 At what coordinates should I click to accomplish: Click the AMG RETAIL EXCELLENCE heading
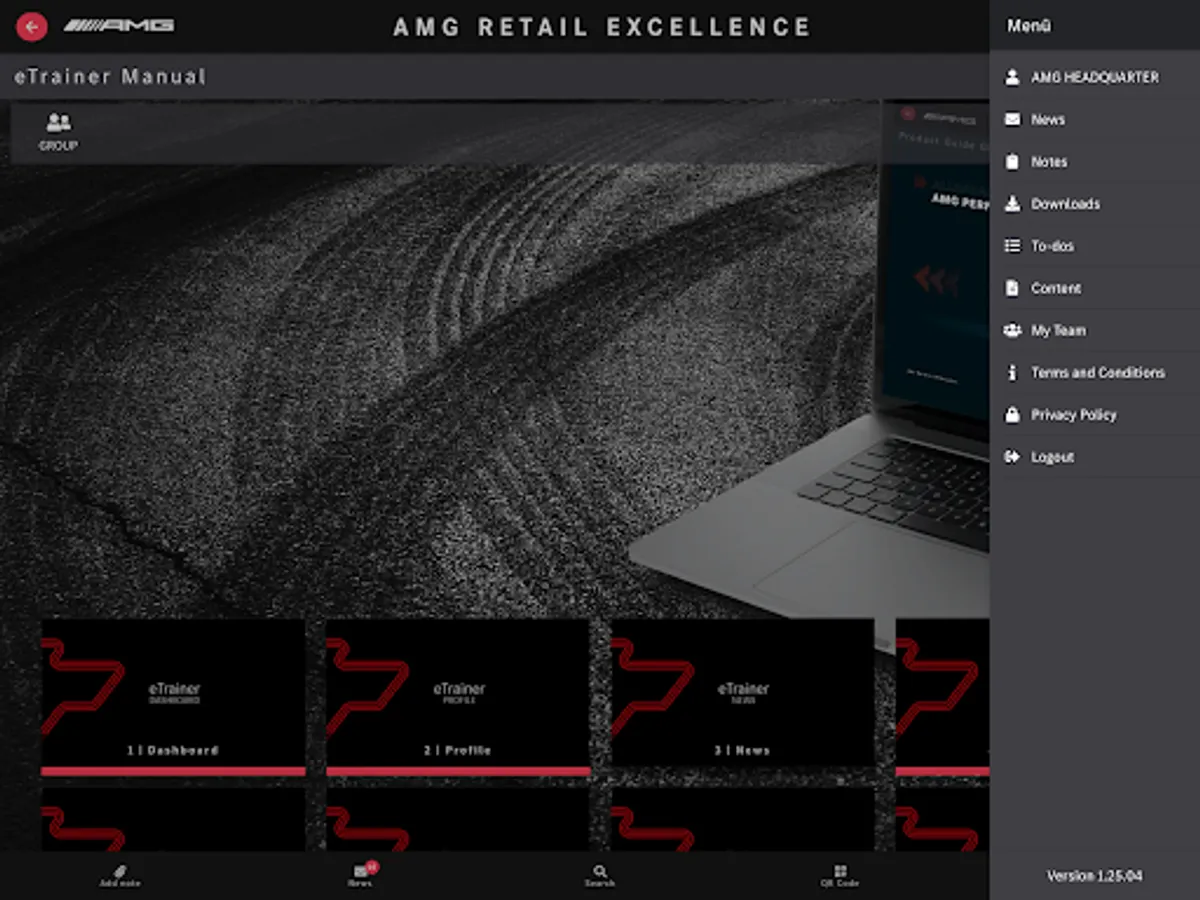point(602,27)
